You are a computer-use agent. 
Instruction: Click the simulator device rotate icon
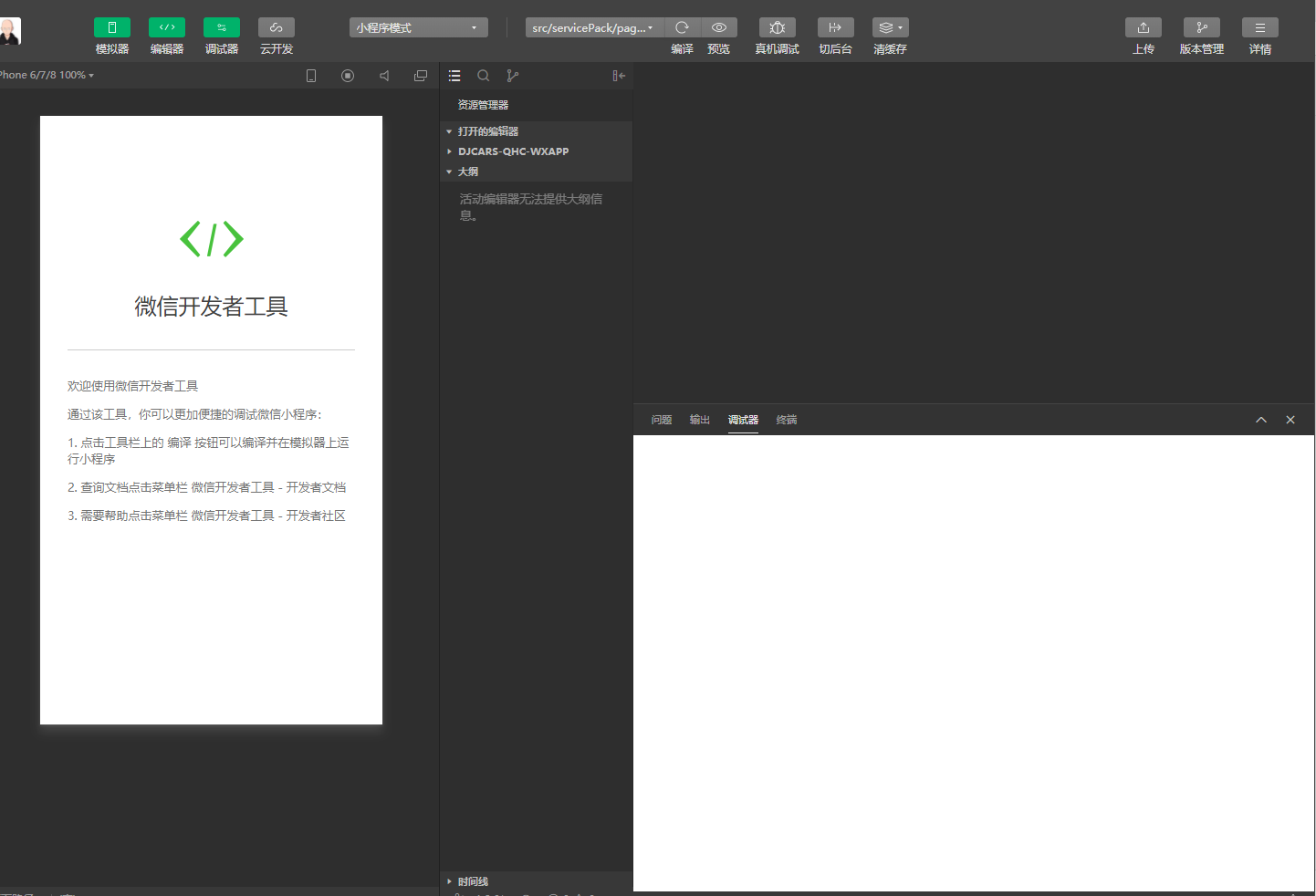311,76
